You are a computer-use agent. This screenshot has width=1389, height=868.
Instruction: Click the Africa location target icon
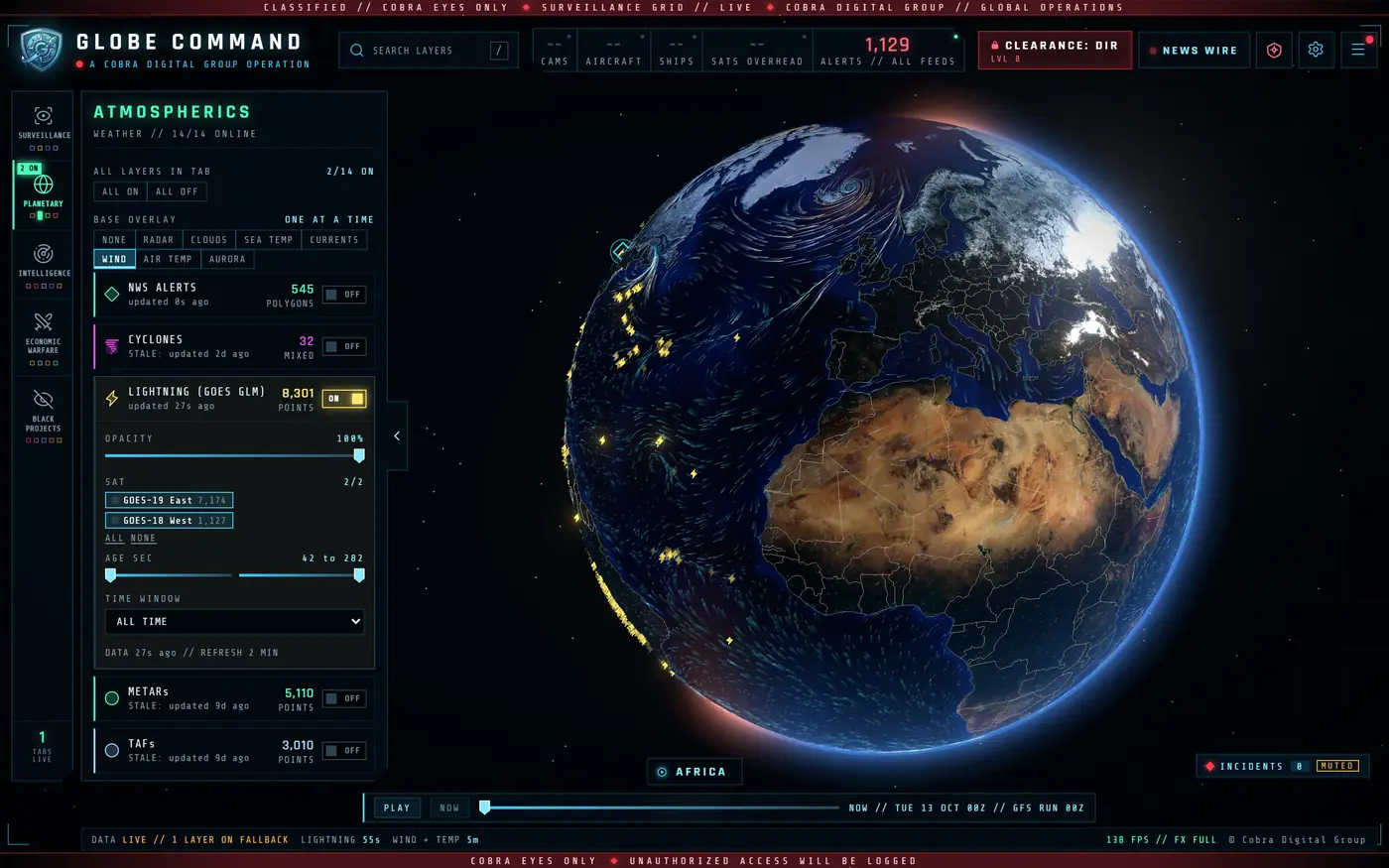[x=663, y=772]
